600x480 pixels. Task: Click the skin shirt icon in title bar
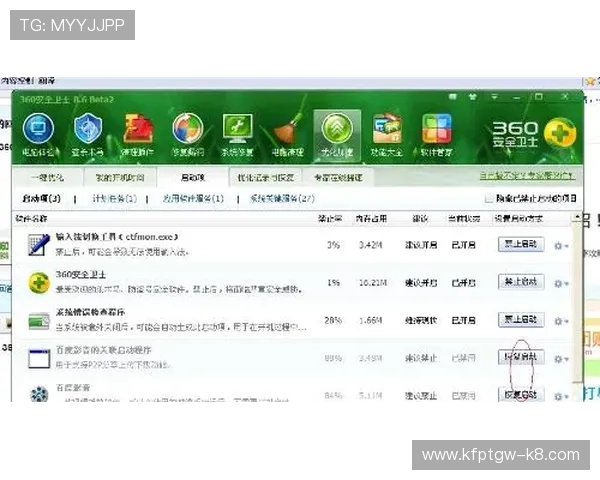pos(473,97)
